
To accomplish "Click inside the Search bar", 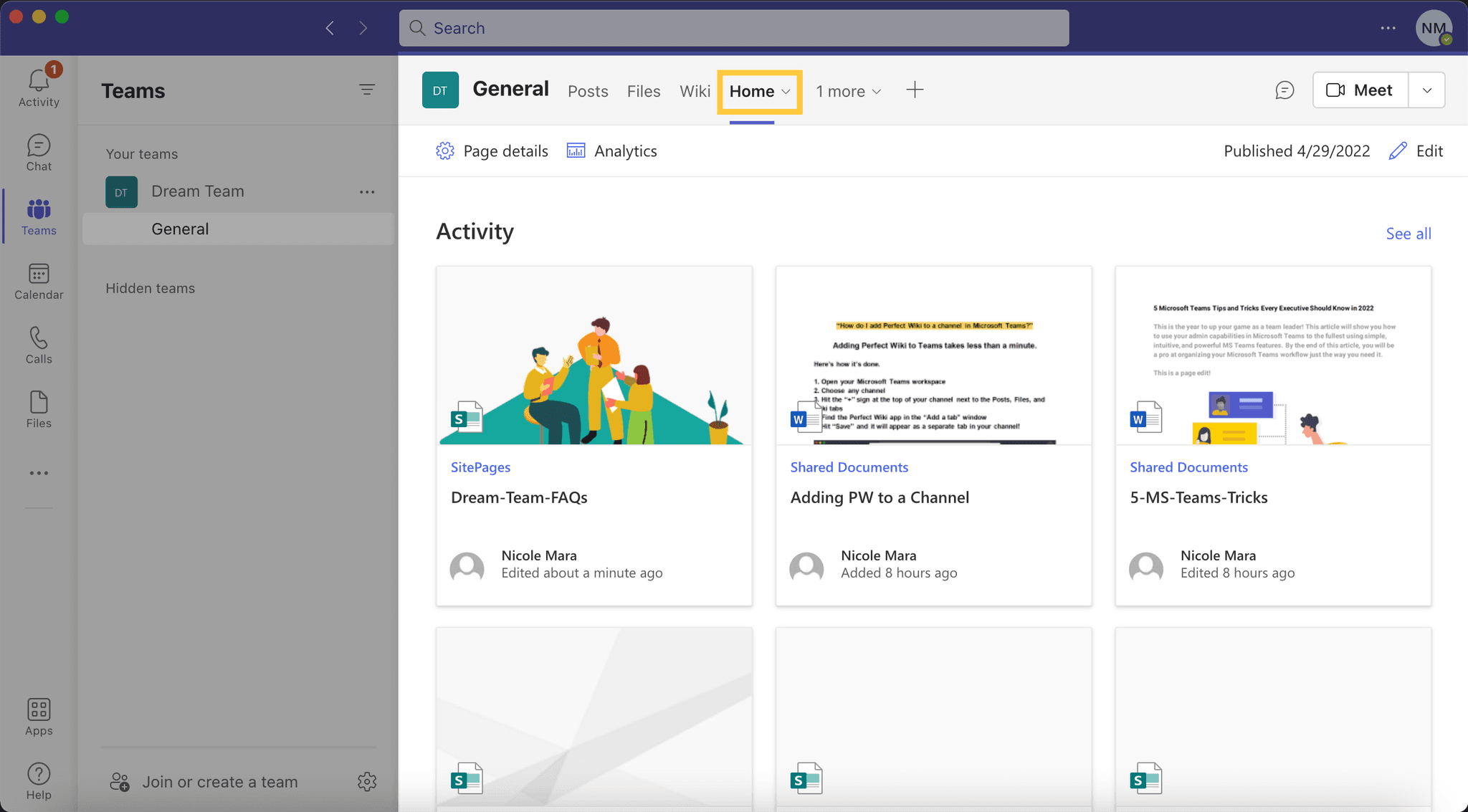I will (x=733, y=27).
